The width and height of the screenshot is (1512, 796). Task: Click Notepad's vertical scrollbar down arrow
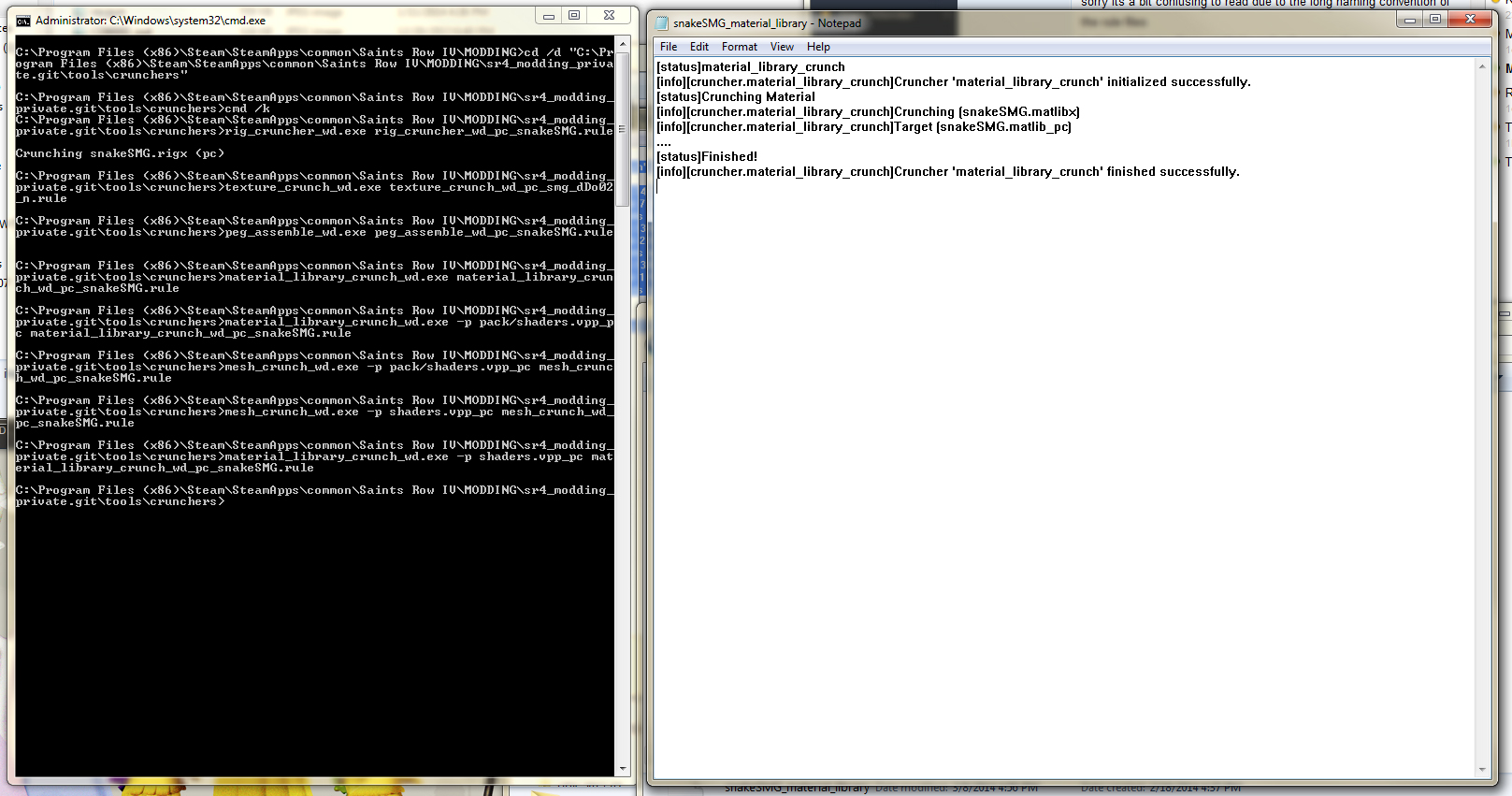tap(1482, 770)
